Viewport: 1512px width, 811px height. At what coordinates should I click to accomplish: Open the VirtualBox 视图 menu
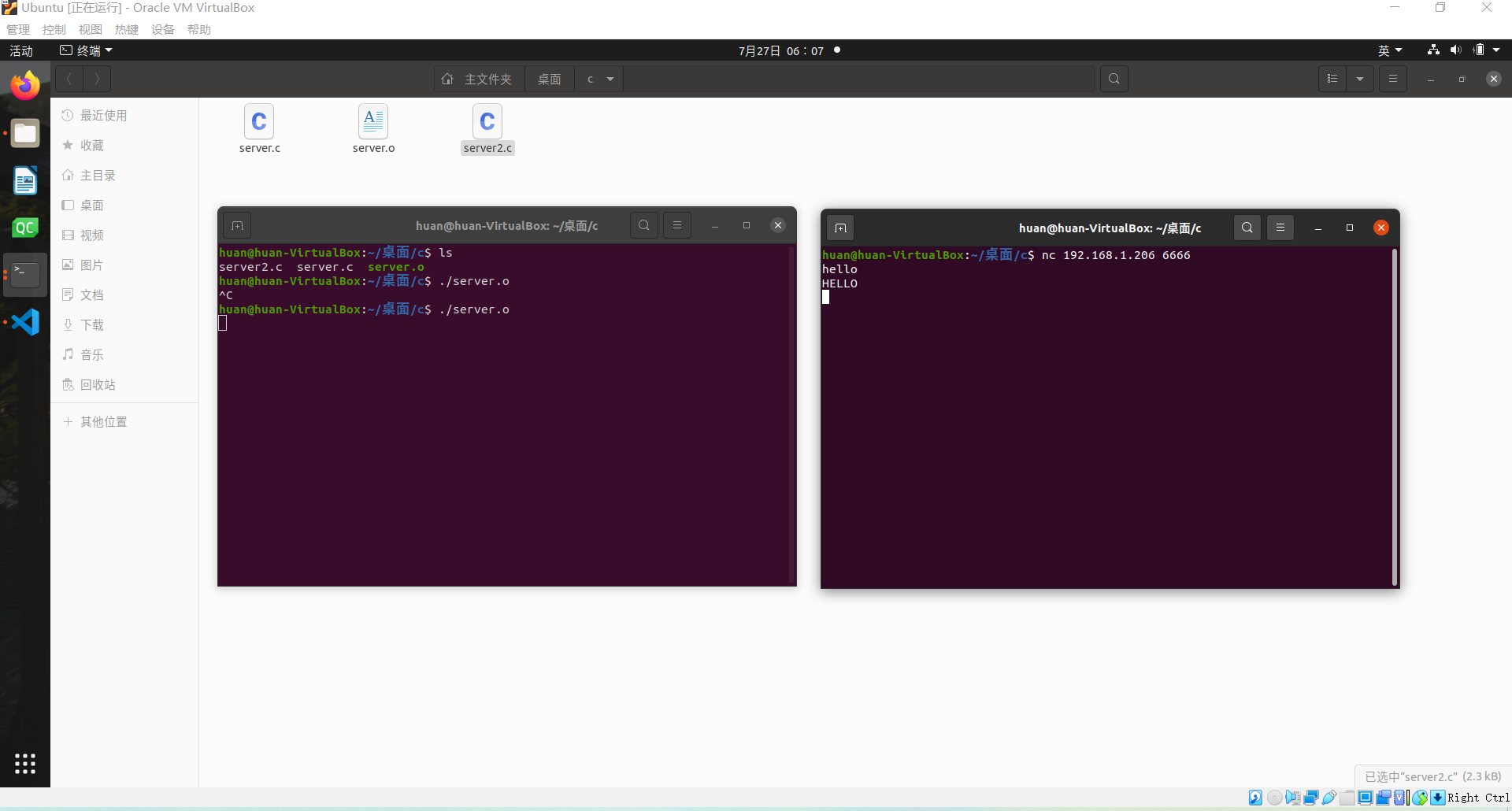[90, 29]
